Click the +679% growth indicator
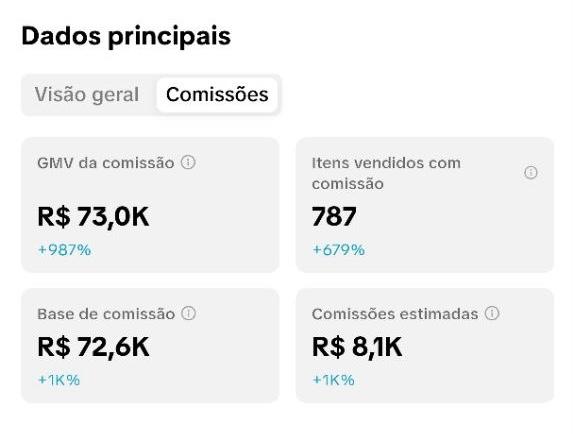Screen dimensions: 575x434 pos(338,250)
